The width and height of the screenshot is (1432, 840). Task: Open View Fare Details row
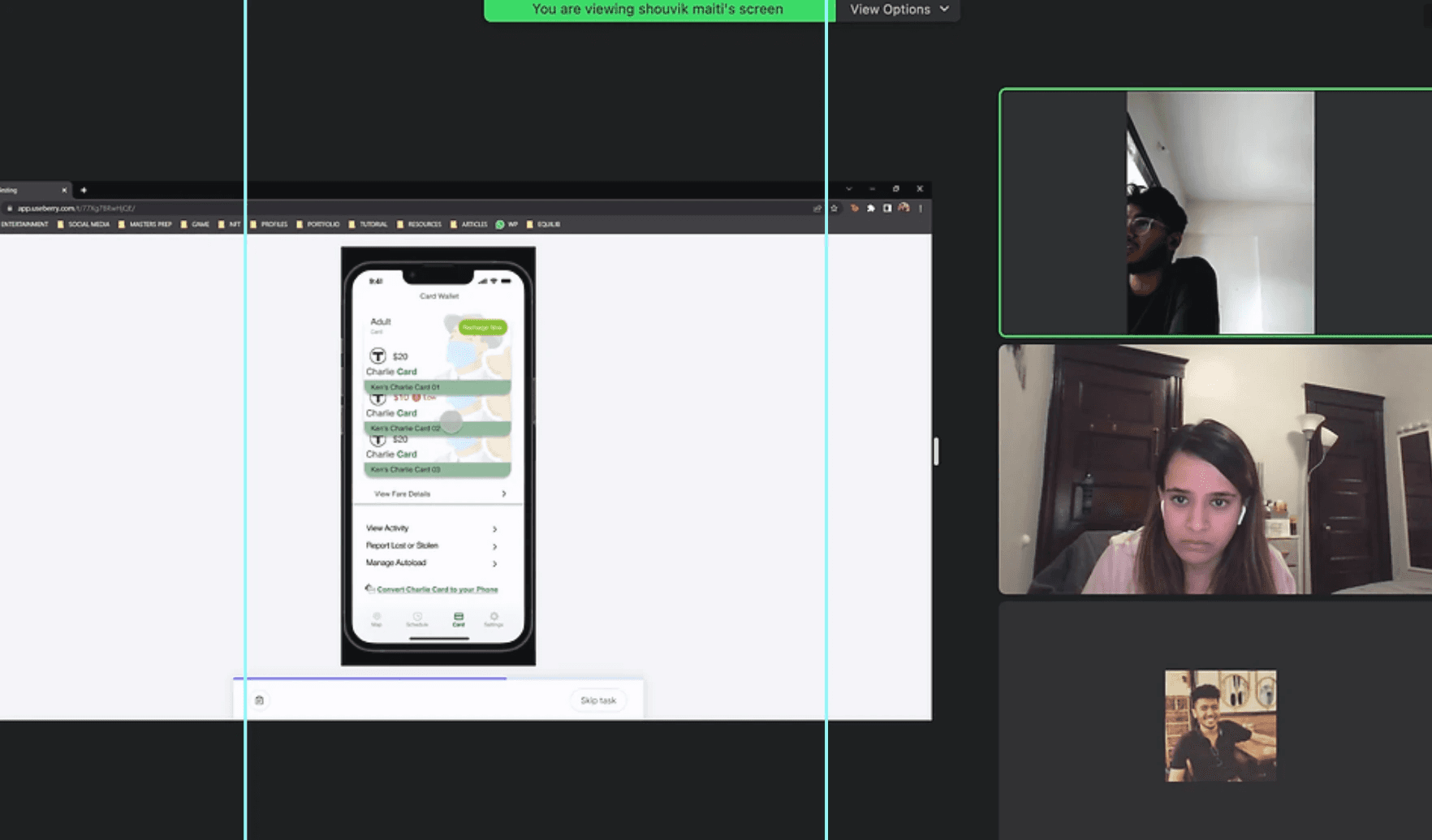(439, 493)
